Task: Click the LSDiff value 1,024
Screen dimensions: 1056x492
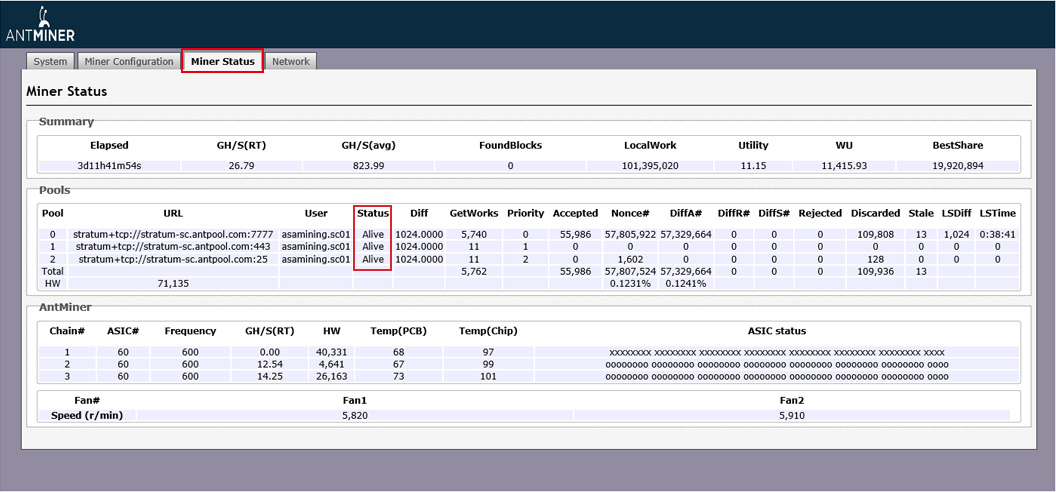Action: 956,234
